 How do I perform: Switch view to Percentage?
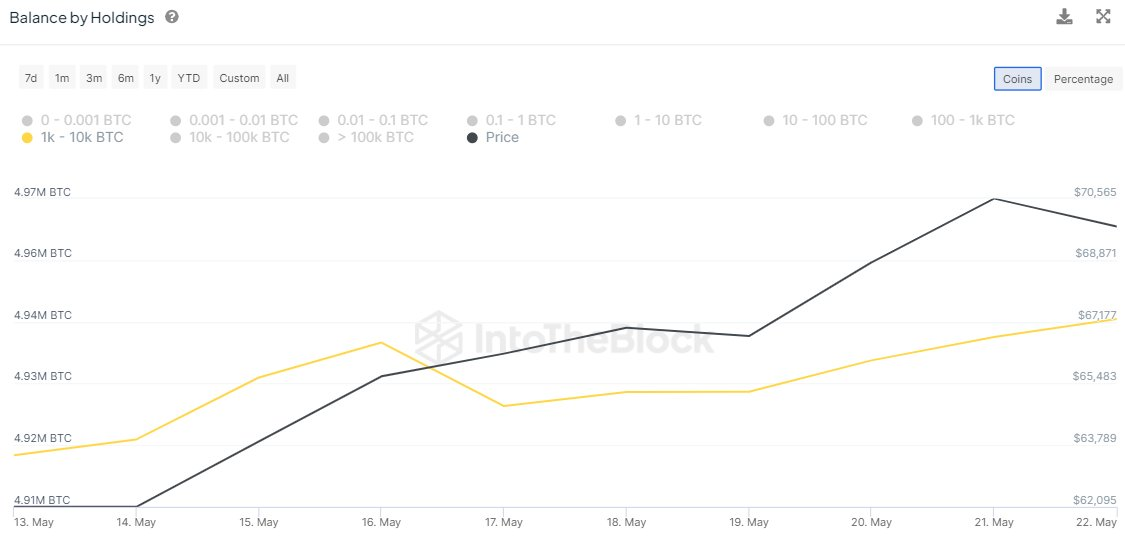(1083, 79)
